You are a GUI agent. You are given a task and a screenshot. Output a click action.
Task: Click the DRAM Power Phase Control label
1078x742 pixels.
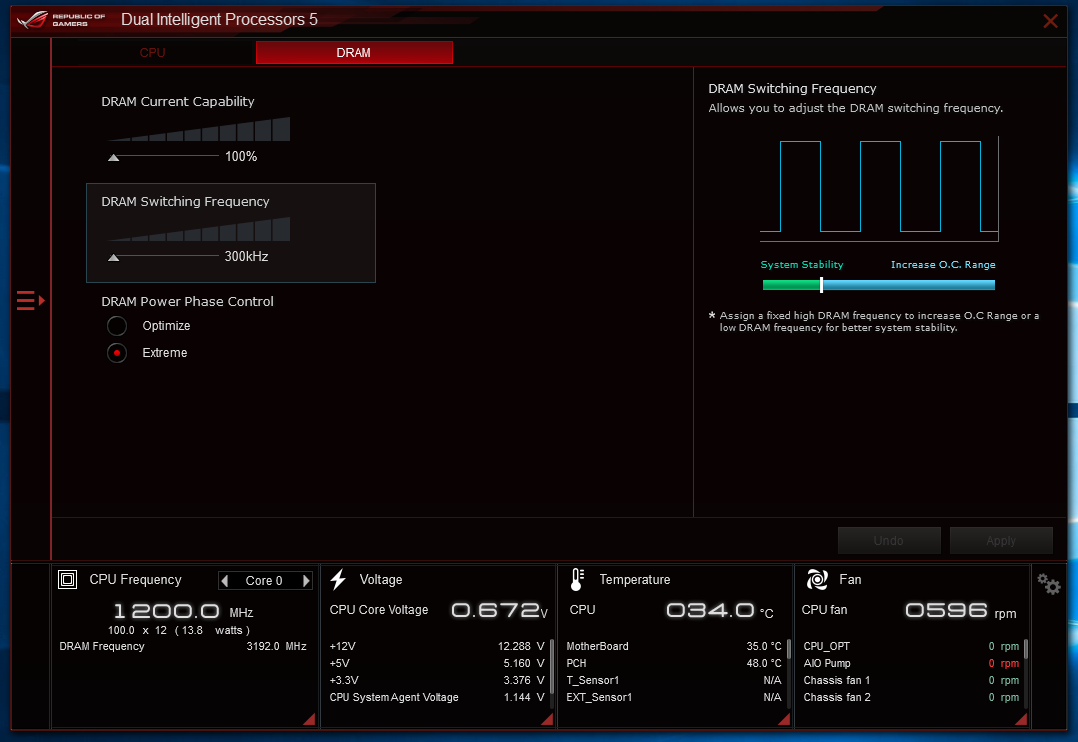(x=188, y=301)
